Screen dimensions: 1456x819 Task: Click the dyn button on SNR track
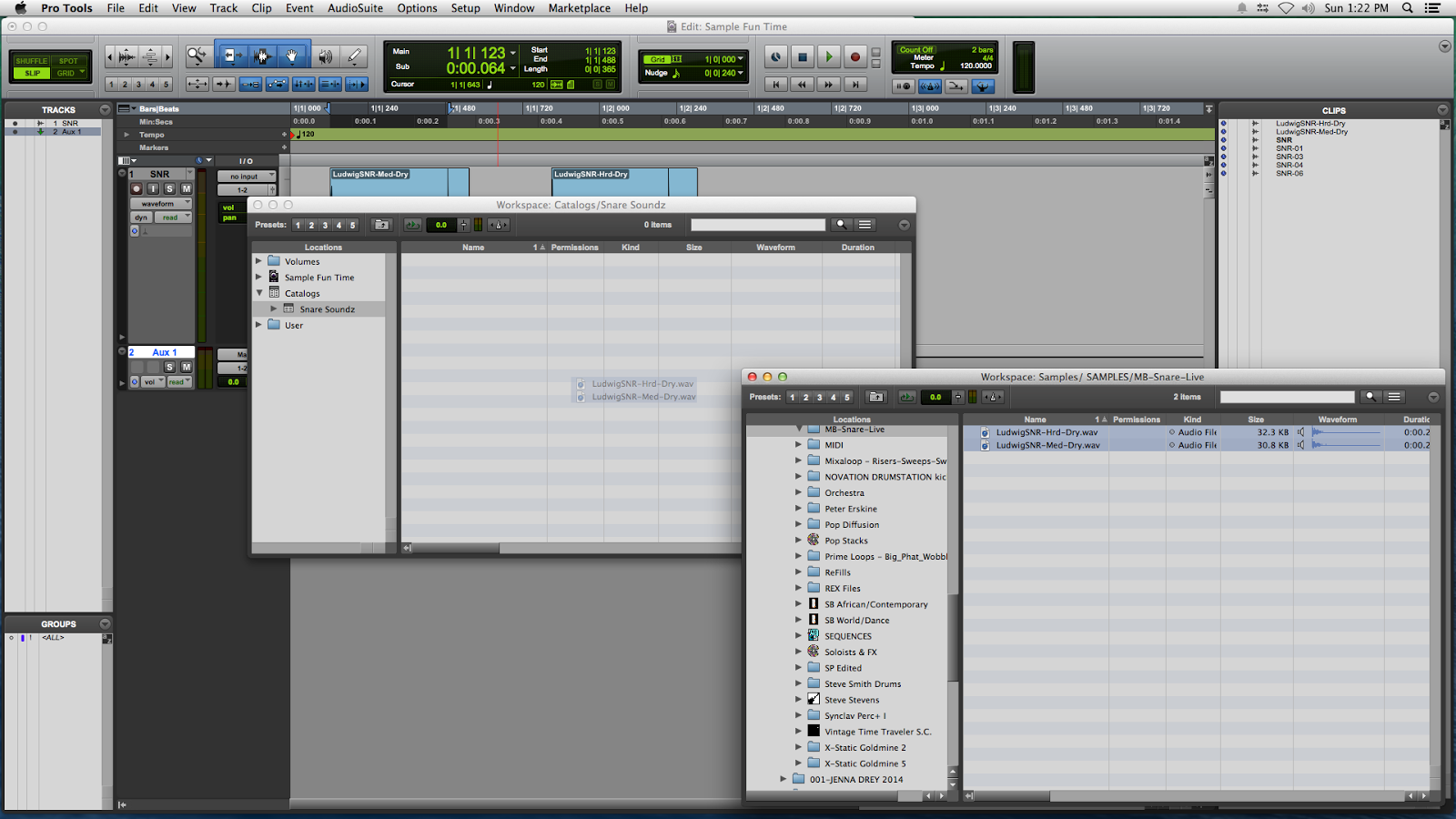tap(141, 217)
